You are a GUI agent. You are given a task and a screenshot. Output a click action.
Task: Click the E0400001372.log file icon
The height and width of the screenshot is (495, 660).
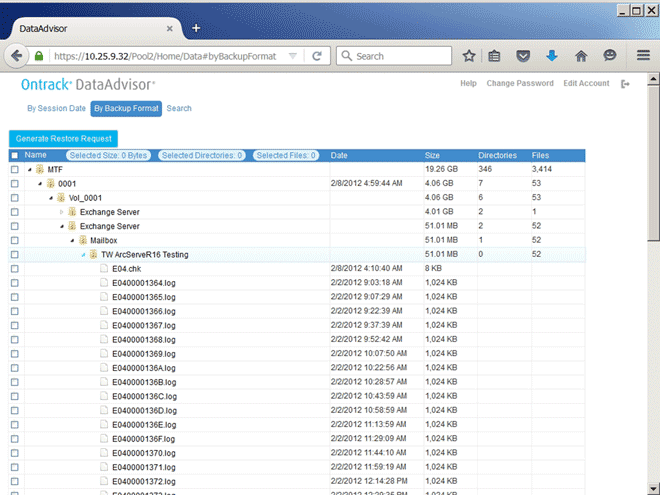tap(104, 481)
